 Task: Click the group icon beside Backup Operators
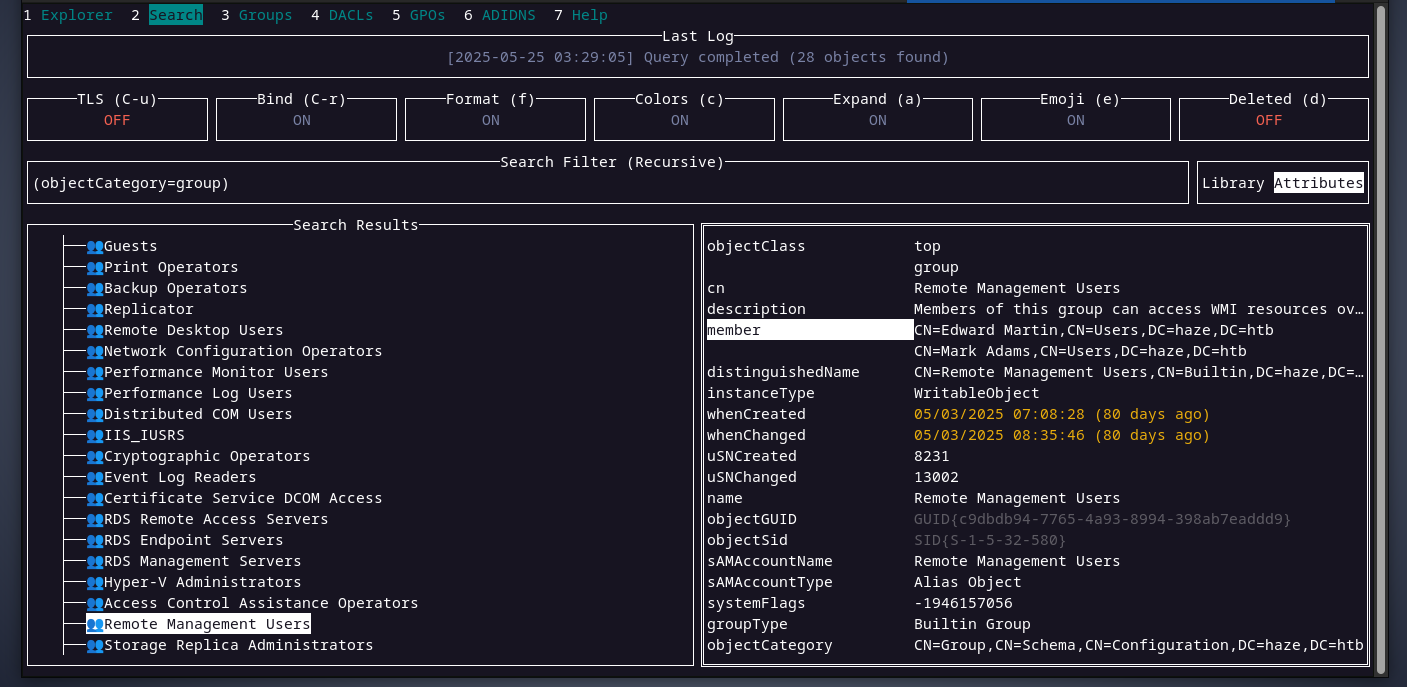(x=95, y=288)
